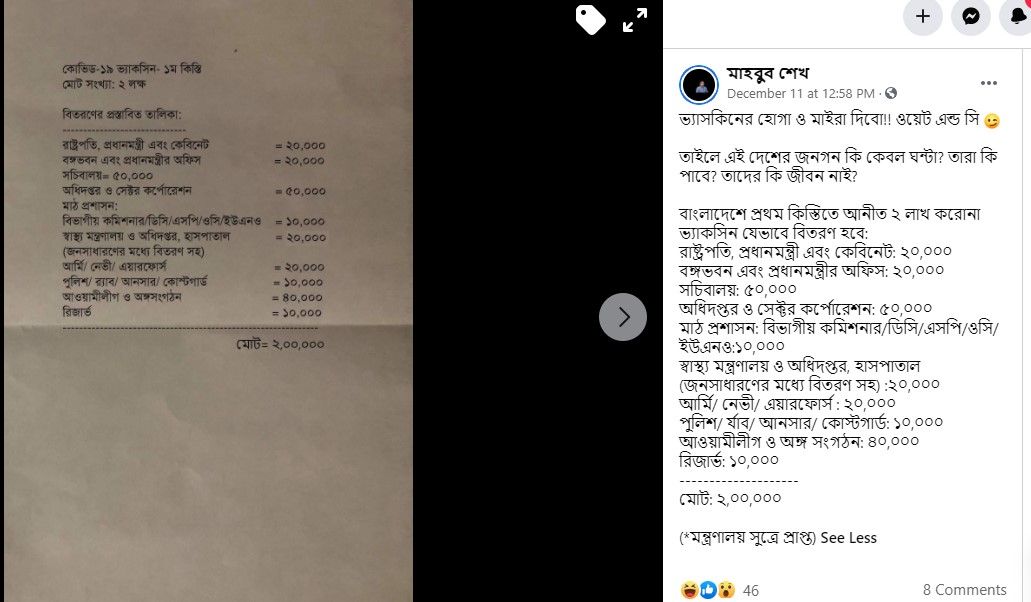Click the wink emoji in the post

[x=992, y=121]
